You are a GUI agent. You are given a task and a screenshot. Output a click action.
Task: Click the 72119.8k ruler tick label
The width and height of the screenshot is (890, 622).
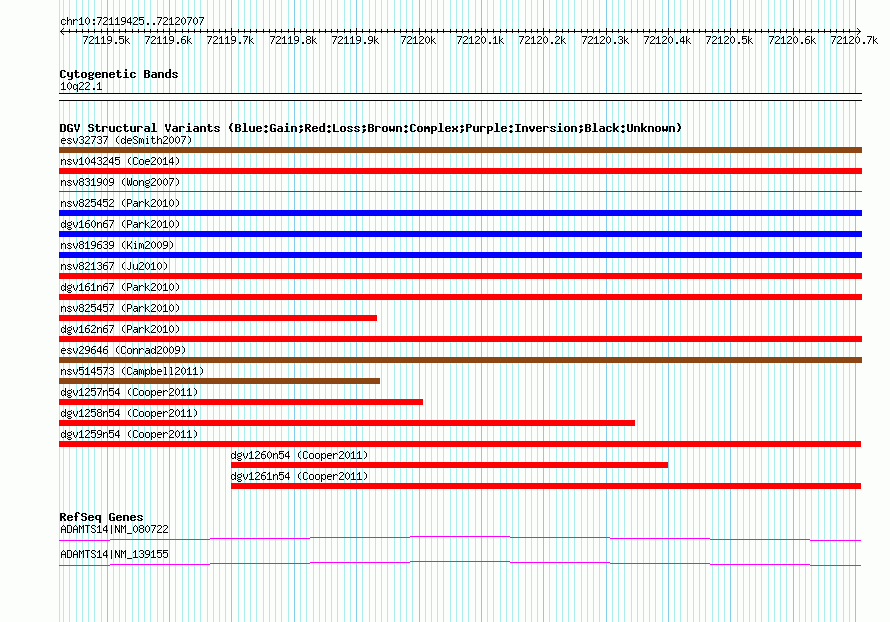(x=293, y=40)
